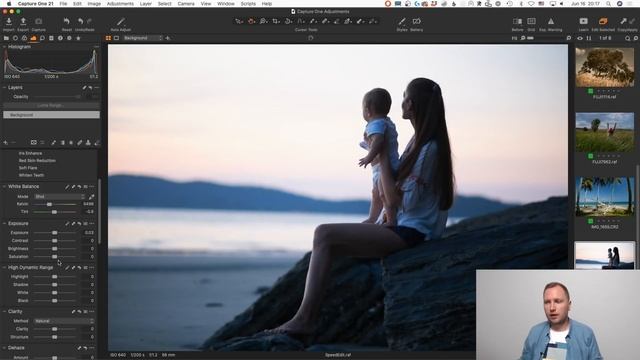The width and height of the screenshot is (640, 360).
Task: Select the Crop cursor tool
Action: point(276,21)
